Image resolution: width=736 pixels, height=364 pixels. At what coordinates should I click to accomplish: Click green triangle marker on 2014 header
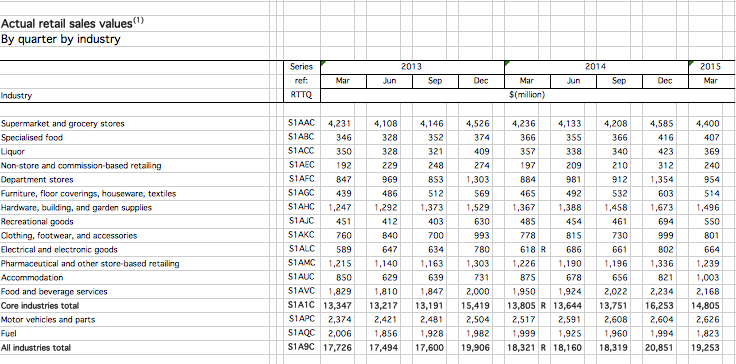pyautogui.click(x=507, y=63)
